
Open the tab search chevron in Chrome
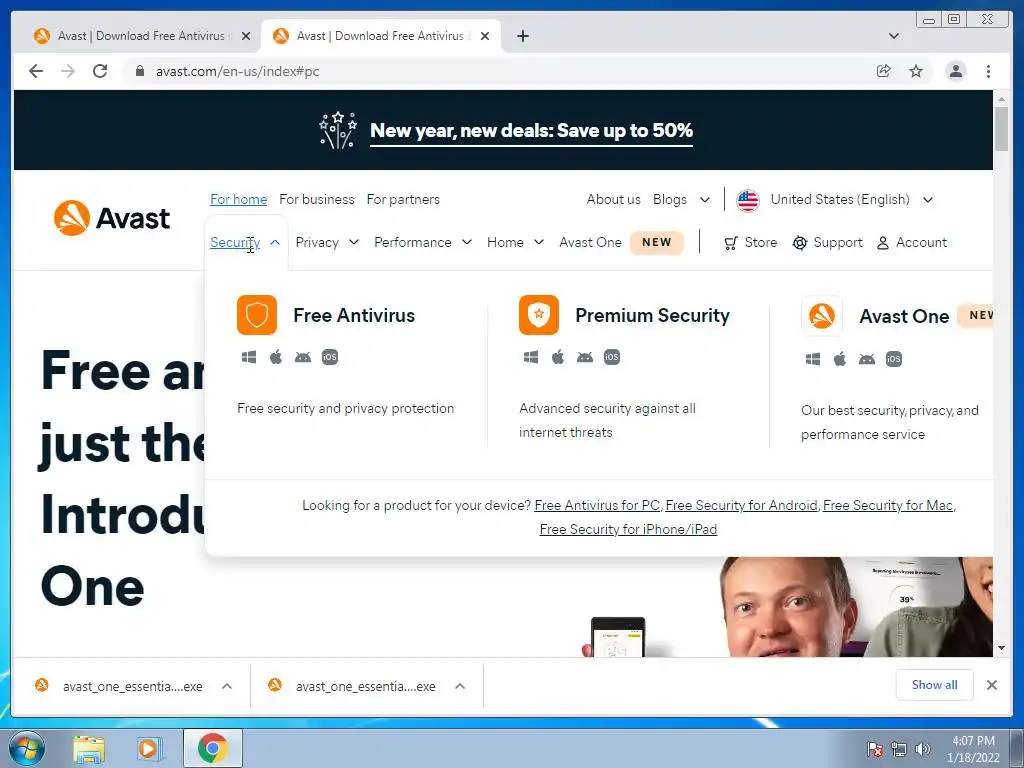tap(894, 36)
